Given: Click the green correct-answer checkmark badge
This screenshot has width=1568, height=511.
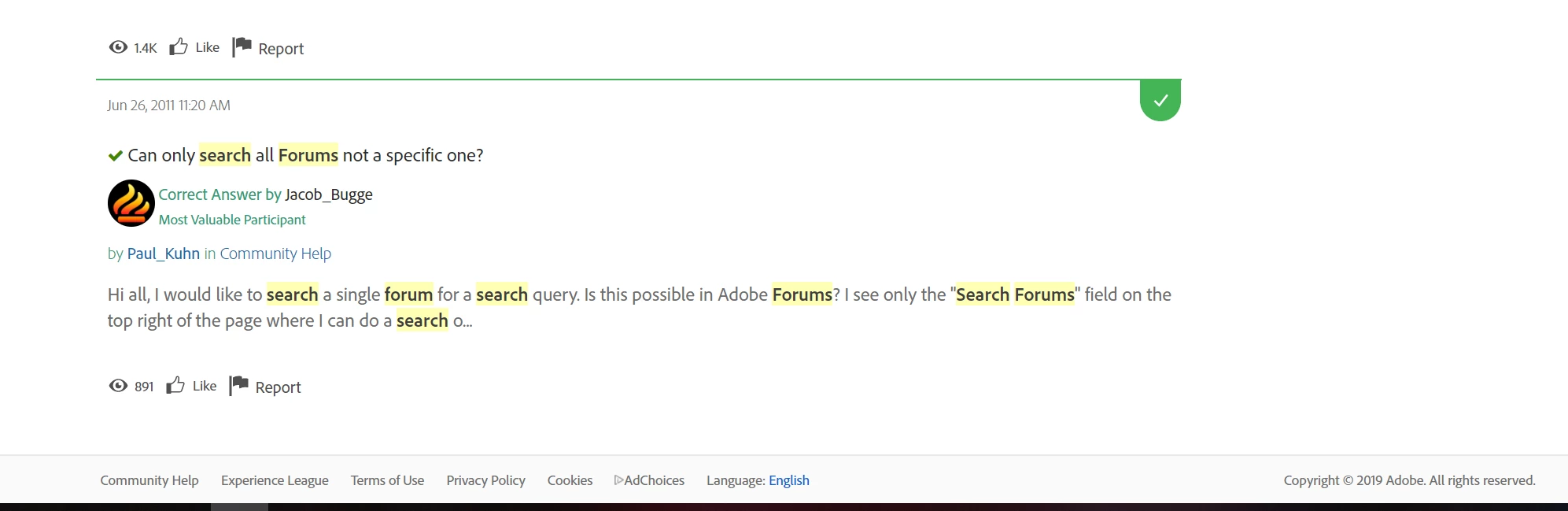Looking at the screenshot, I should (1160, 101).
